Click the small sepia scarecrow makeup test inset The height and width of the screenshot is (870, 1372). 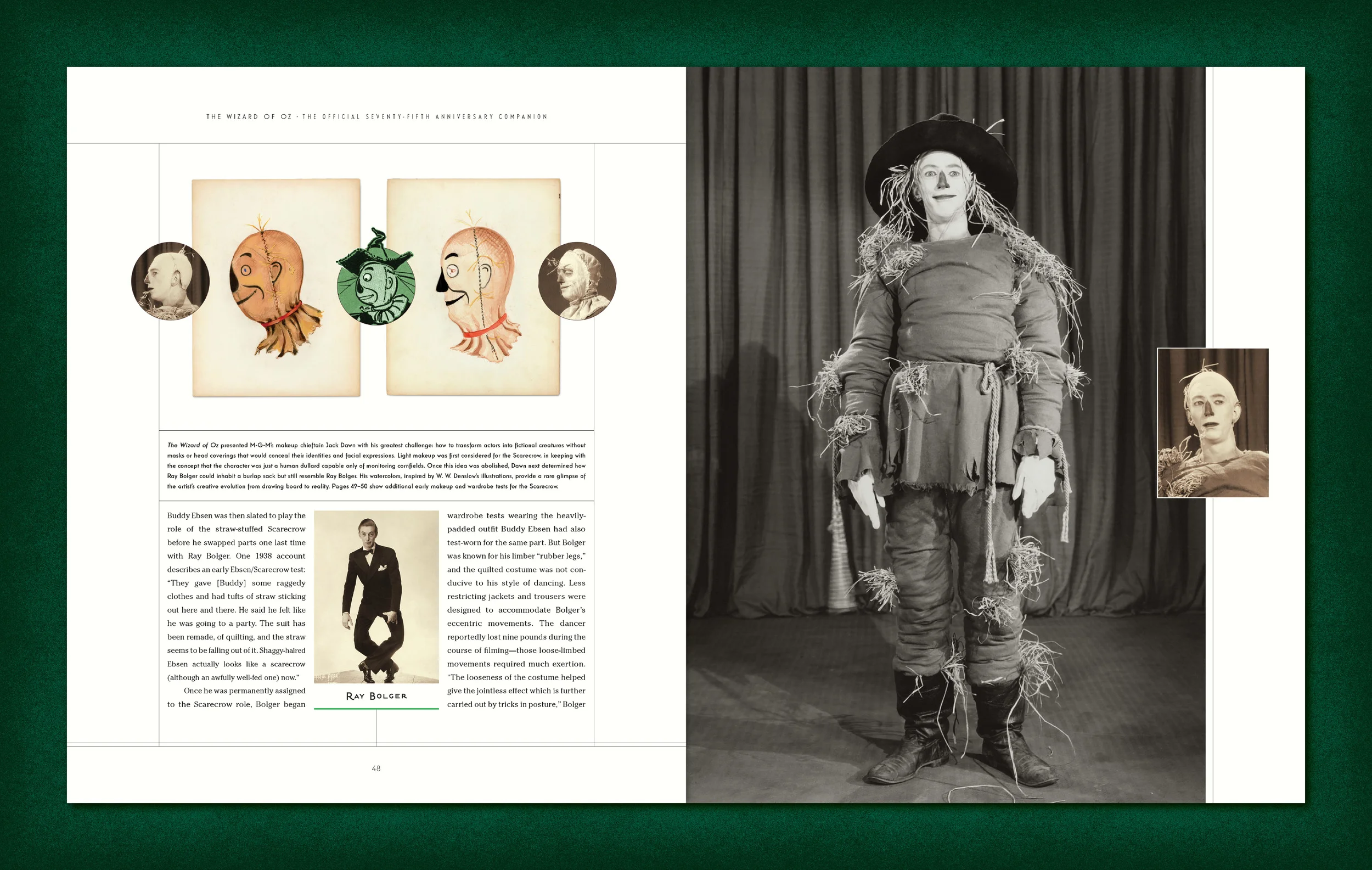1212,423
